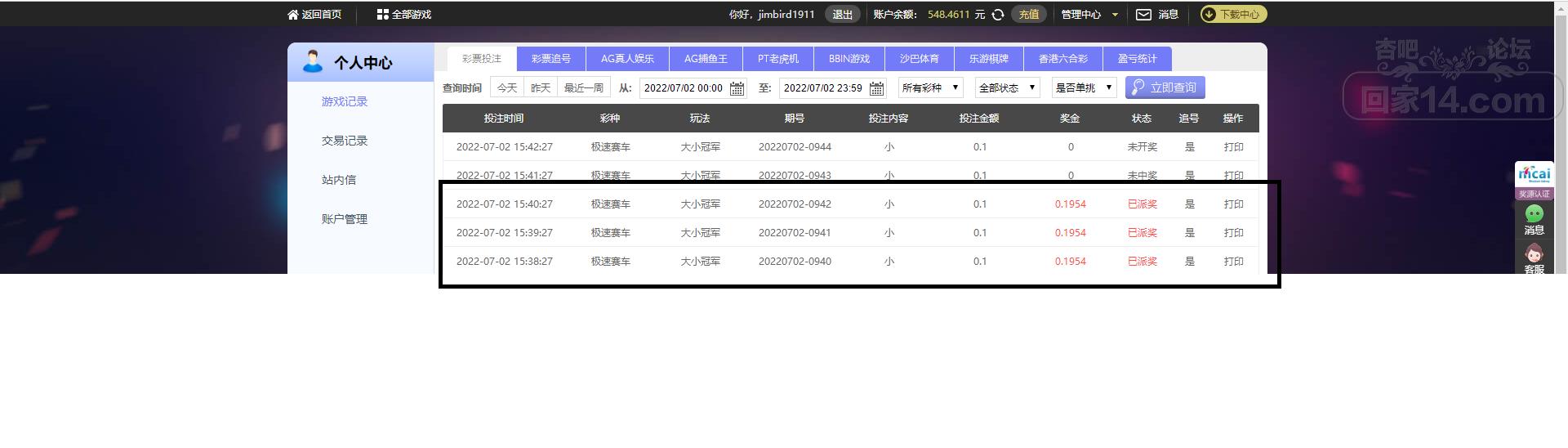Select the 最近一周 time filter

[x=584, y=87]
